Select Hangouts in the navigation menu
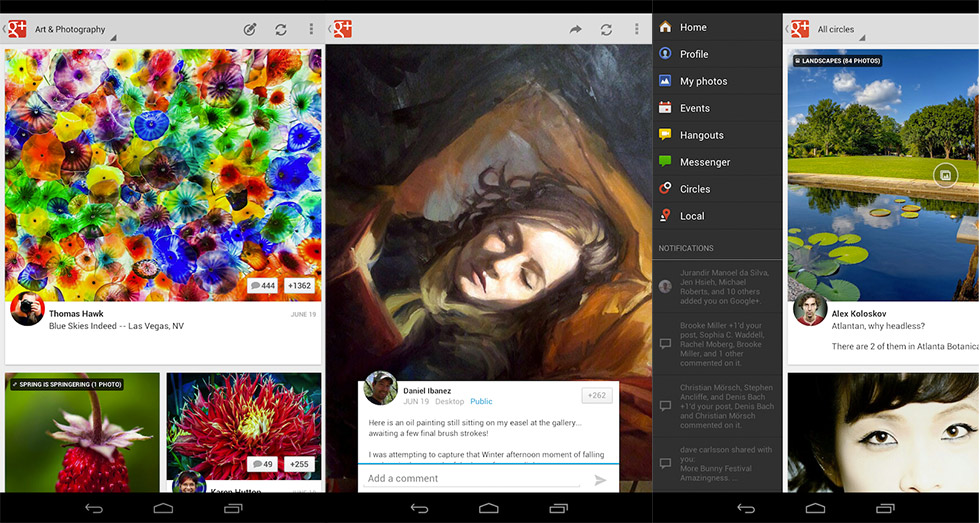The image size is (980, 523). pyautogui.click(x=701, y=135)
